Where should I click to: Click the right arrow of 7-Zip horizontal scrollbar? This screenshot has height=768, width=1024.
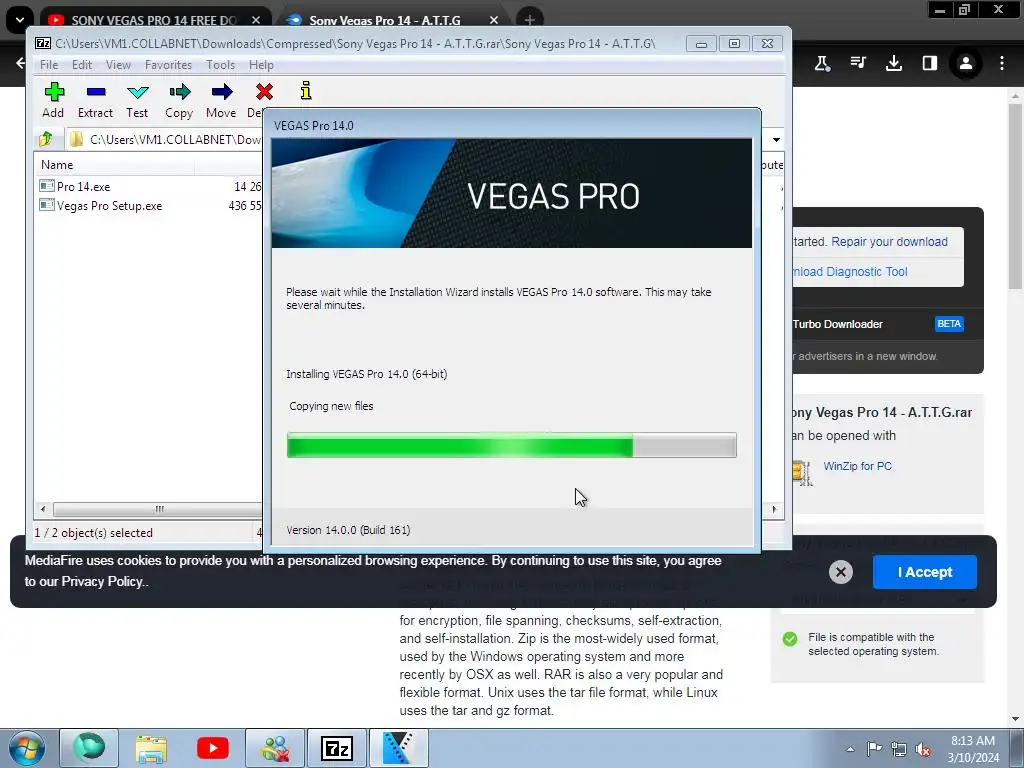(x=775, y=509)
